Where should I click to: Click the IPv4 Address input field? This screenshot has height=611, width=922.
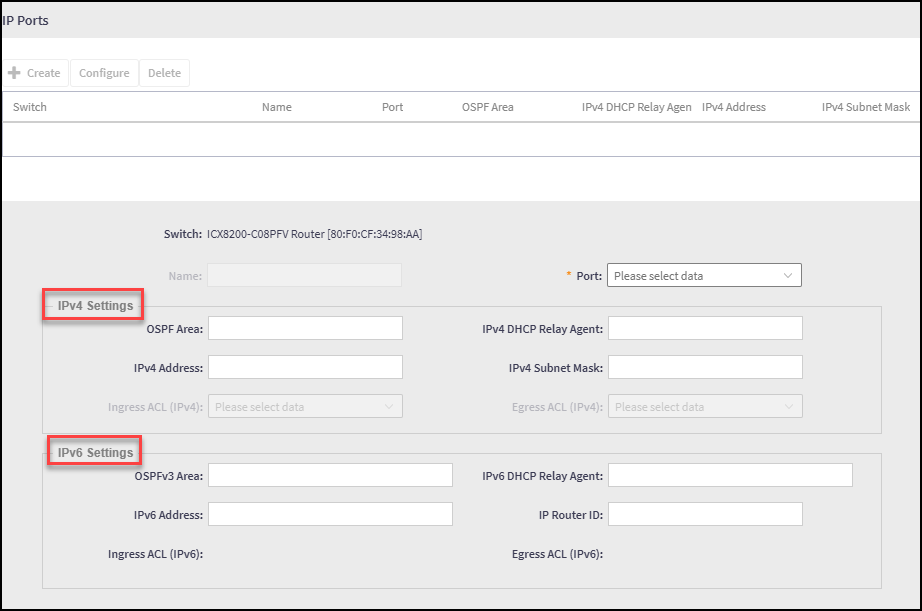pyautogui.click(x=305, y=367)
